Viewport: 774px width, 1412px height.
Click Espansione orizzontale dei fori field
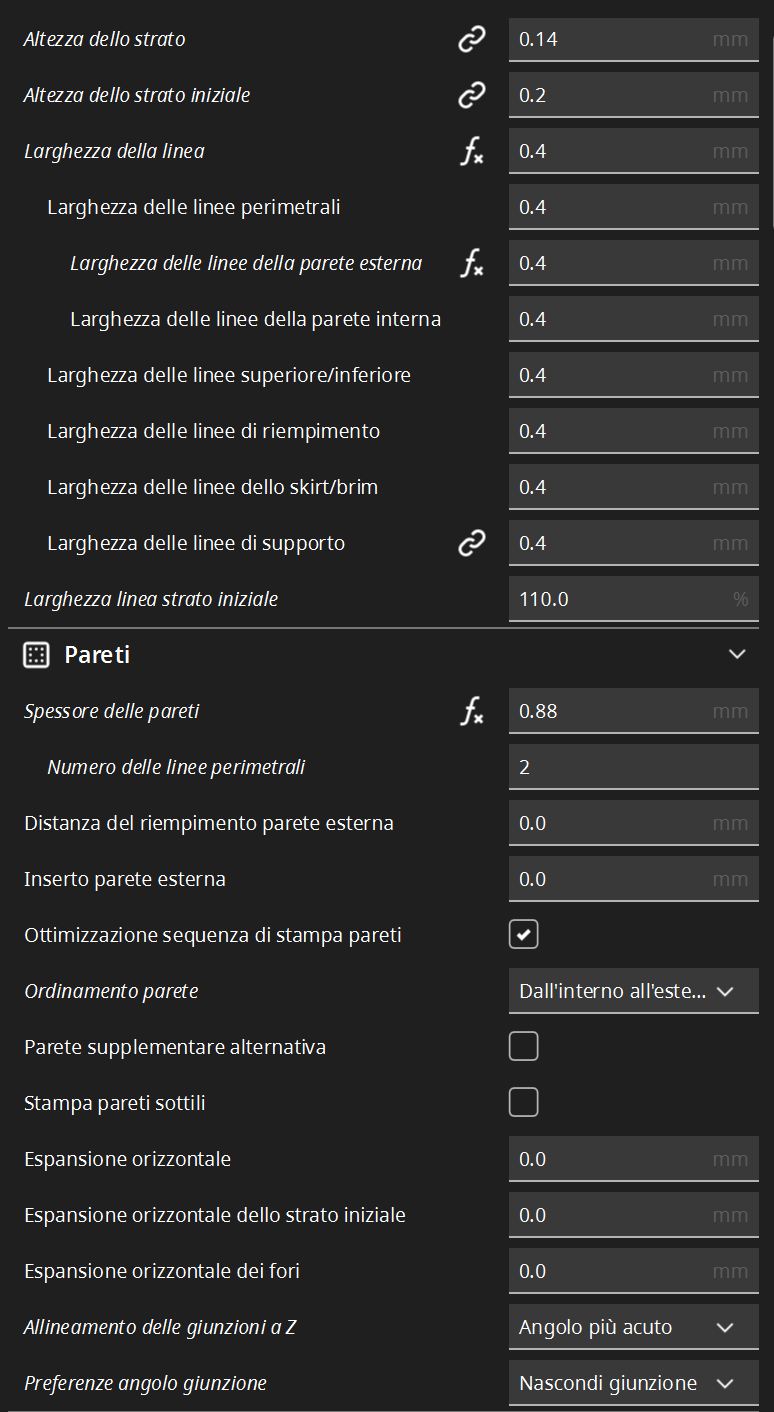tap(634, 1271)
